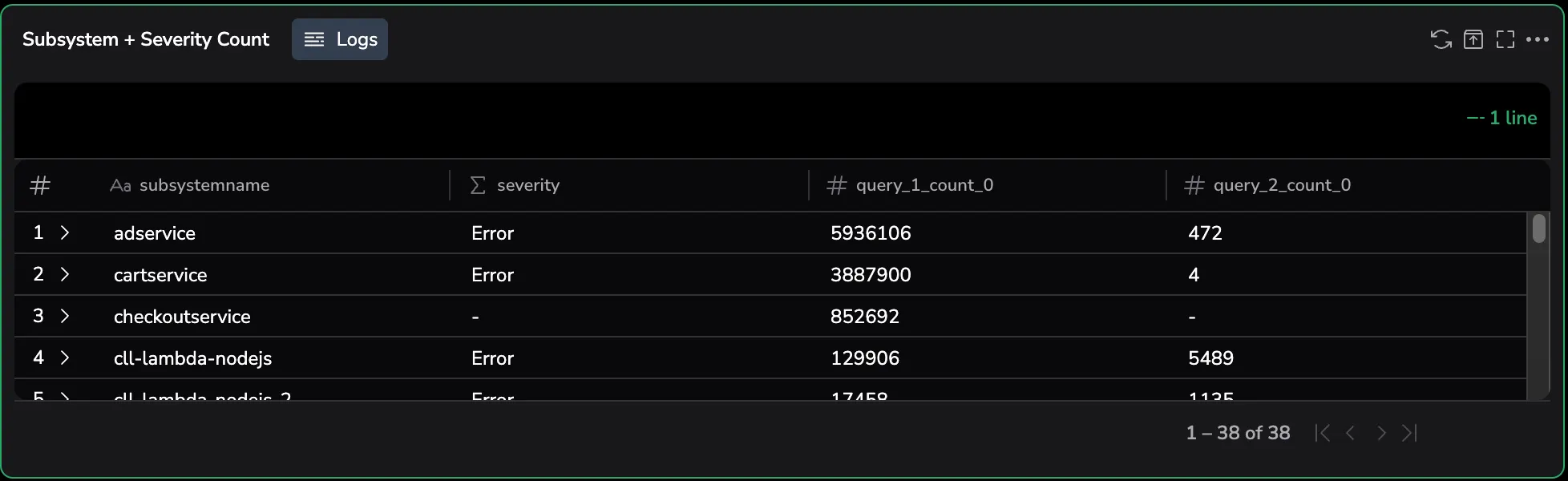Select the adservice subsystem name cell

155,233
